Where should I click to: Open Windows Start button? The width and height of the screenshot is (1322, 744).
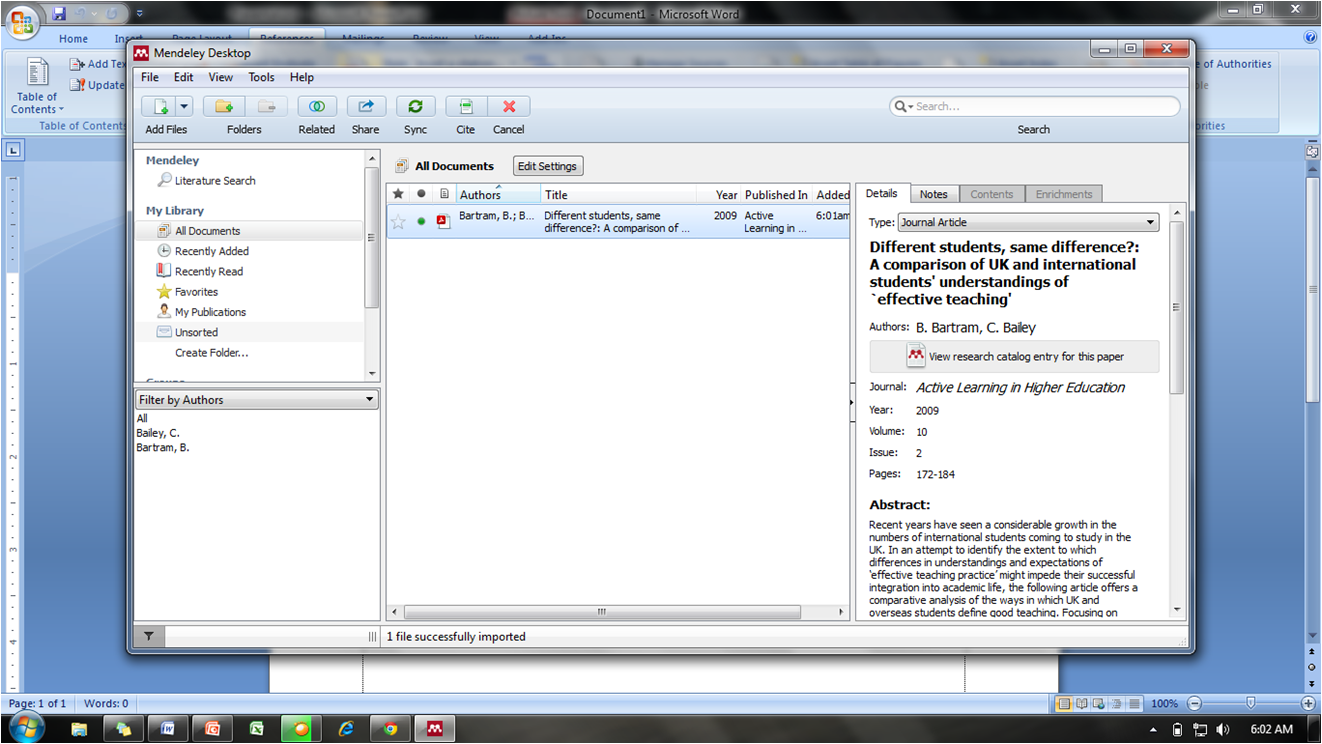(x=26, y=729)
